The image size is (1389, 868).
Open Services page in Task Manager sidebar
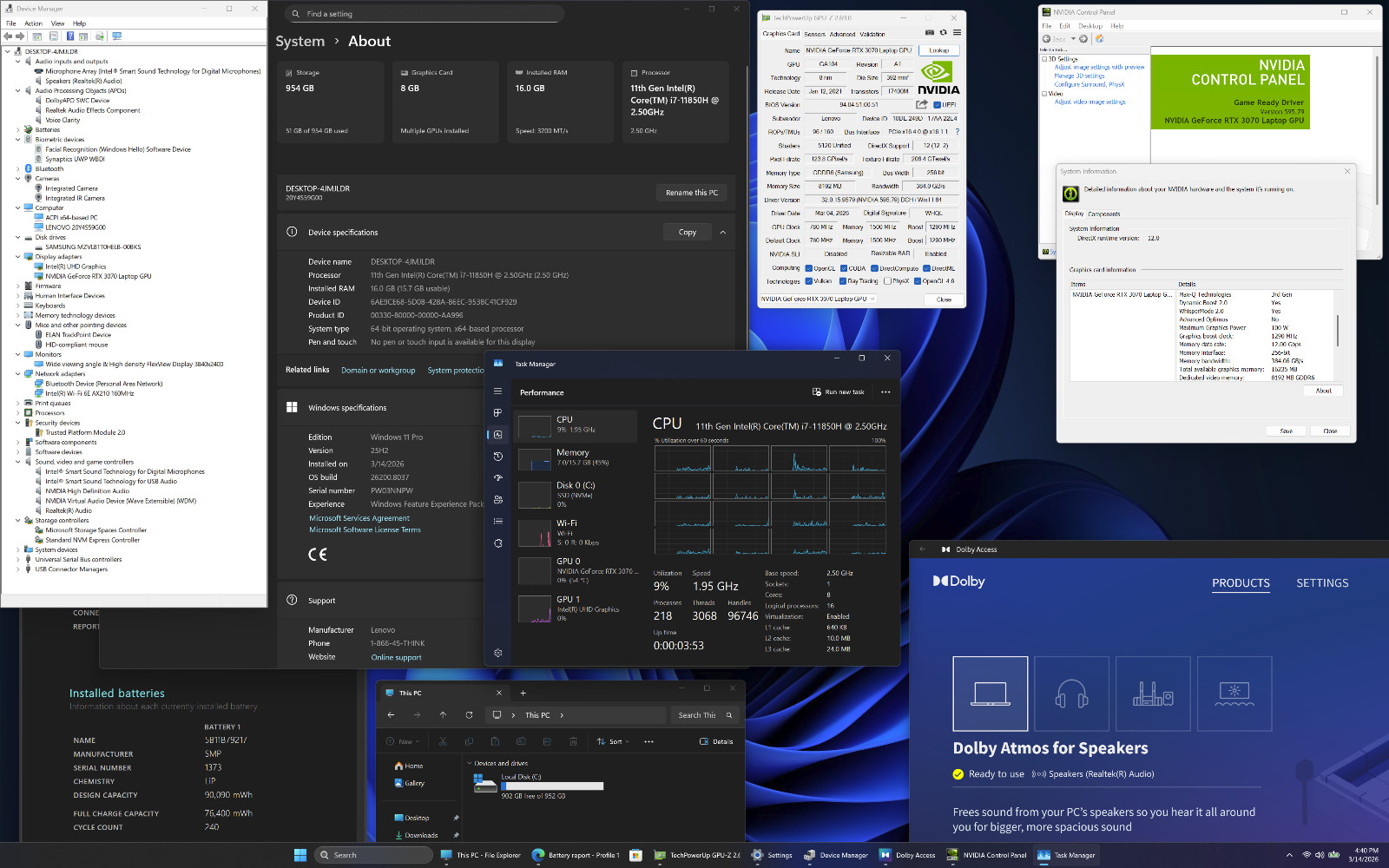[497, 543]
